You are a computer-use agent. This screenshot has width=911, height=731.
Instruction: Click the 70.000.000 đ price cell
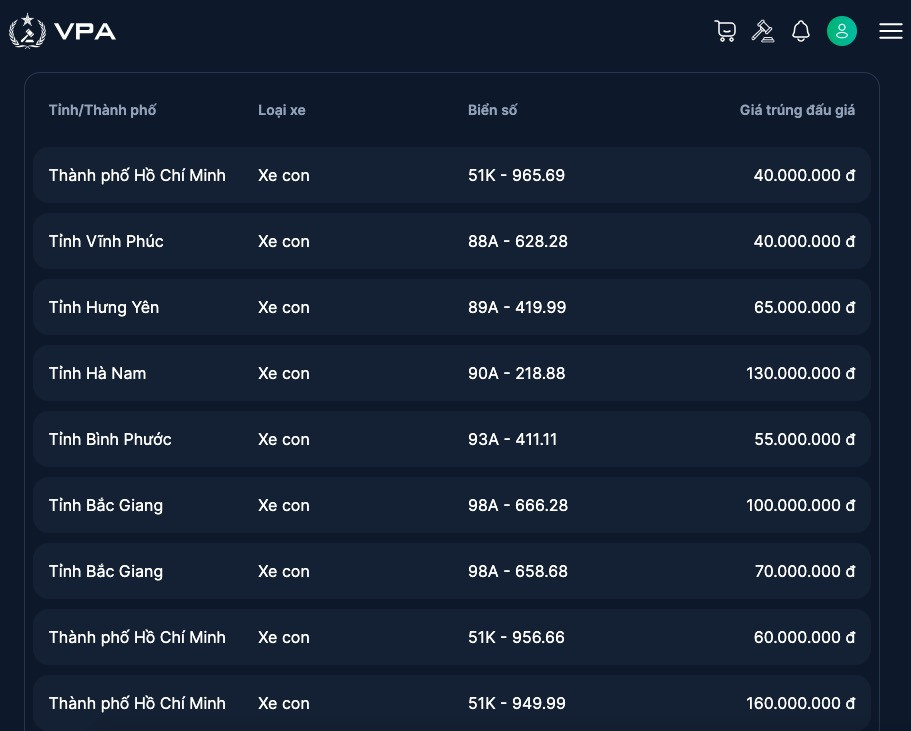pyautogui.click(x=804, y=571)
